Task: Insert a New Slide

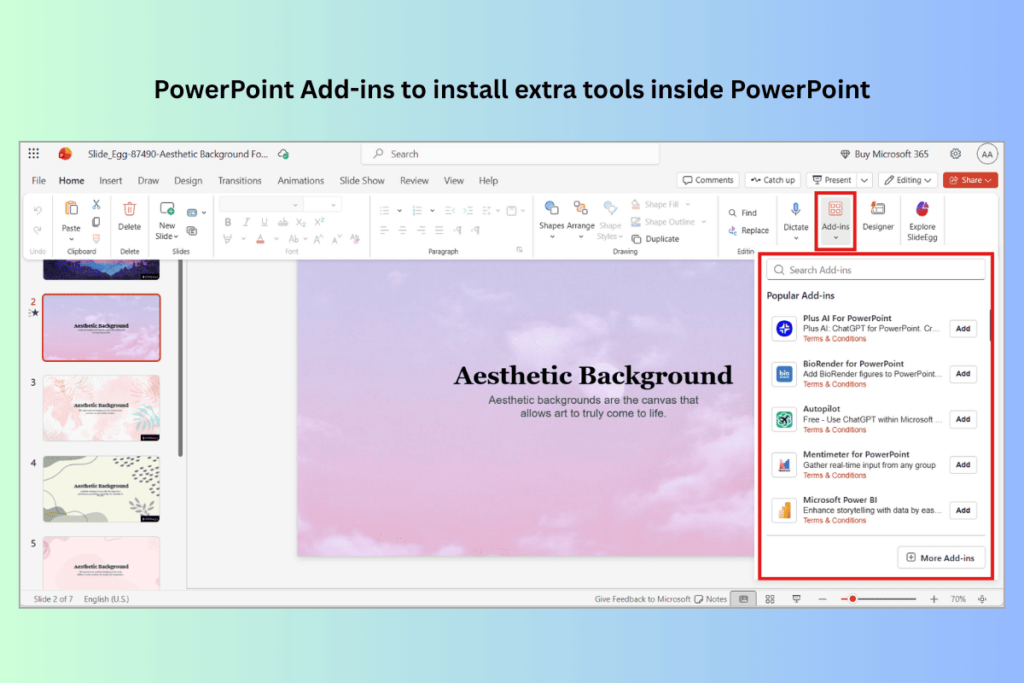Action: (167, 220)
